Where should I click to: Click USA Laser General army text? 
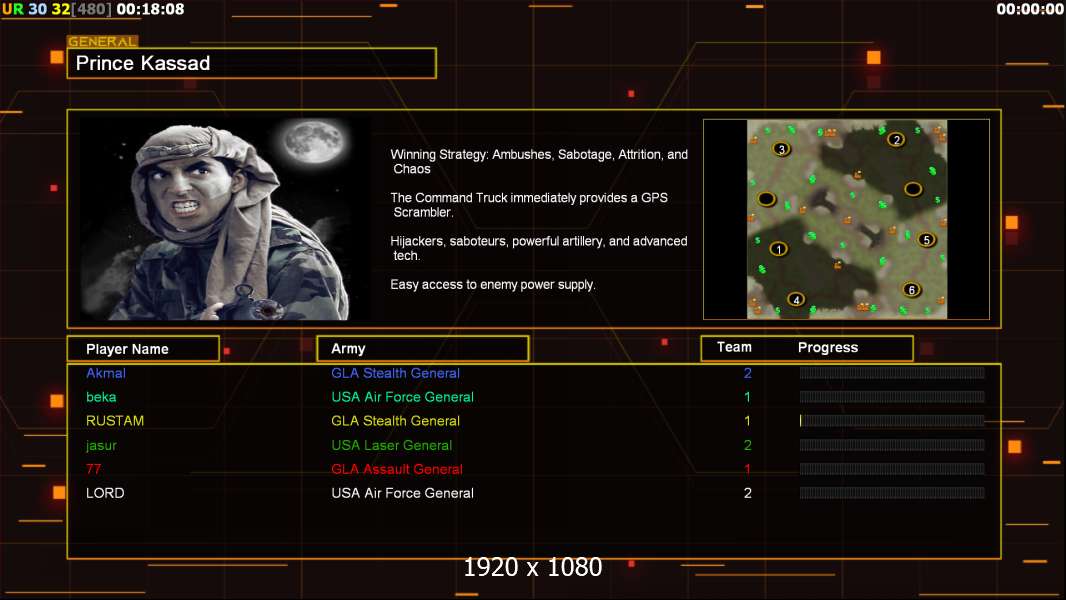point(392,445)
